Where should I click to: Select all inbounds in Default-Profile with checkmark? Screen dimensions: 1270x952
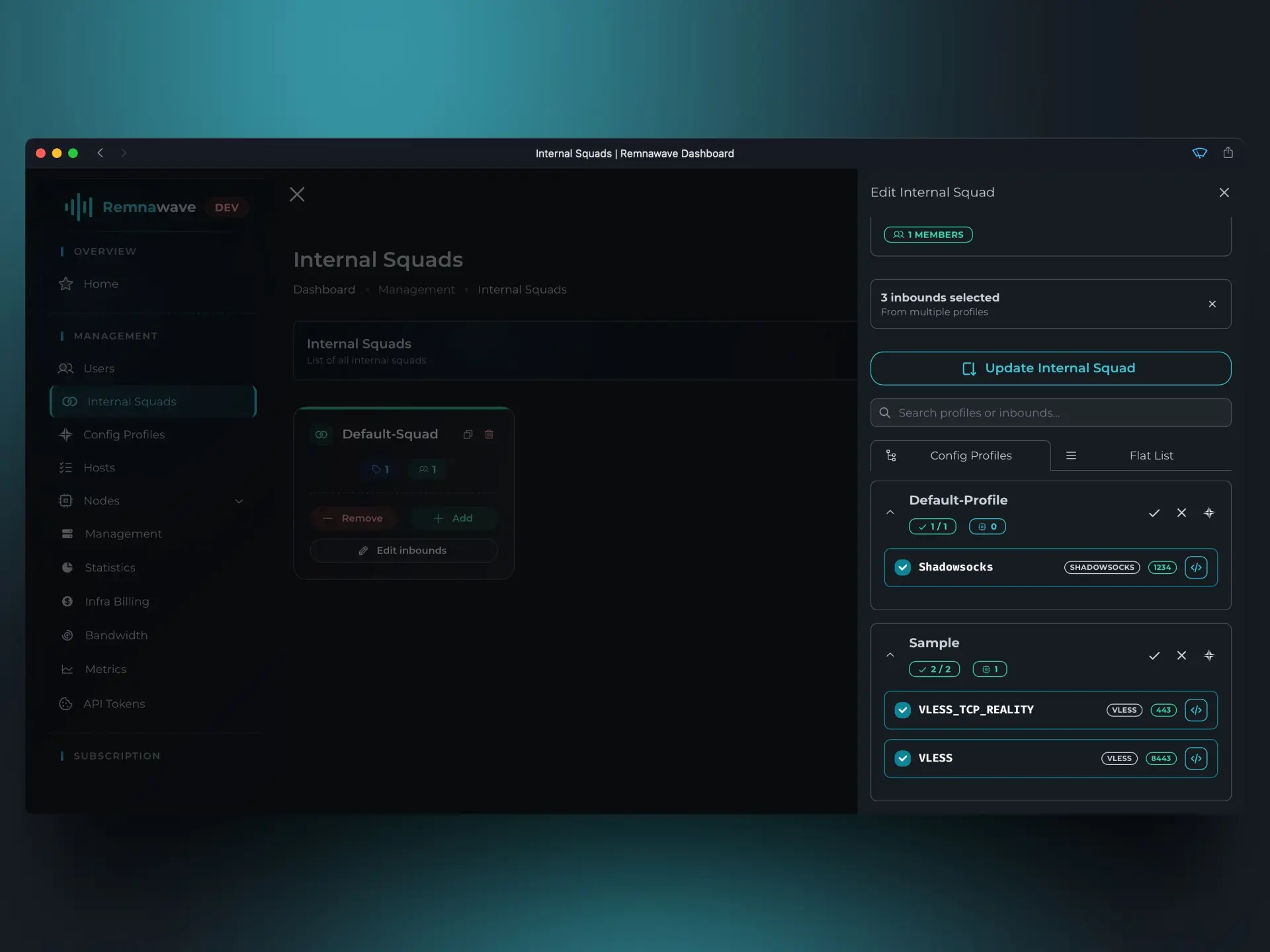tap(1154, 513)
